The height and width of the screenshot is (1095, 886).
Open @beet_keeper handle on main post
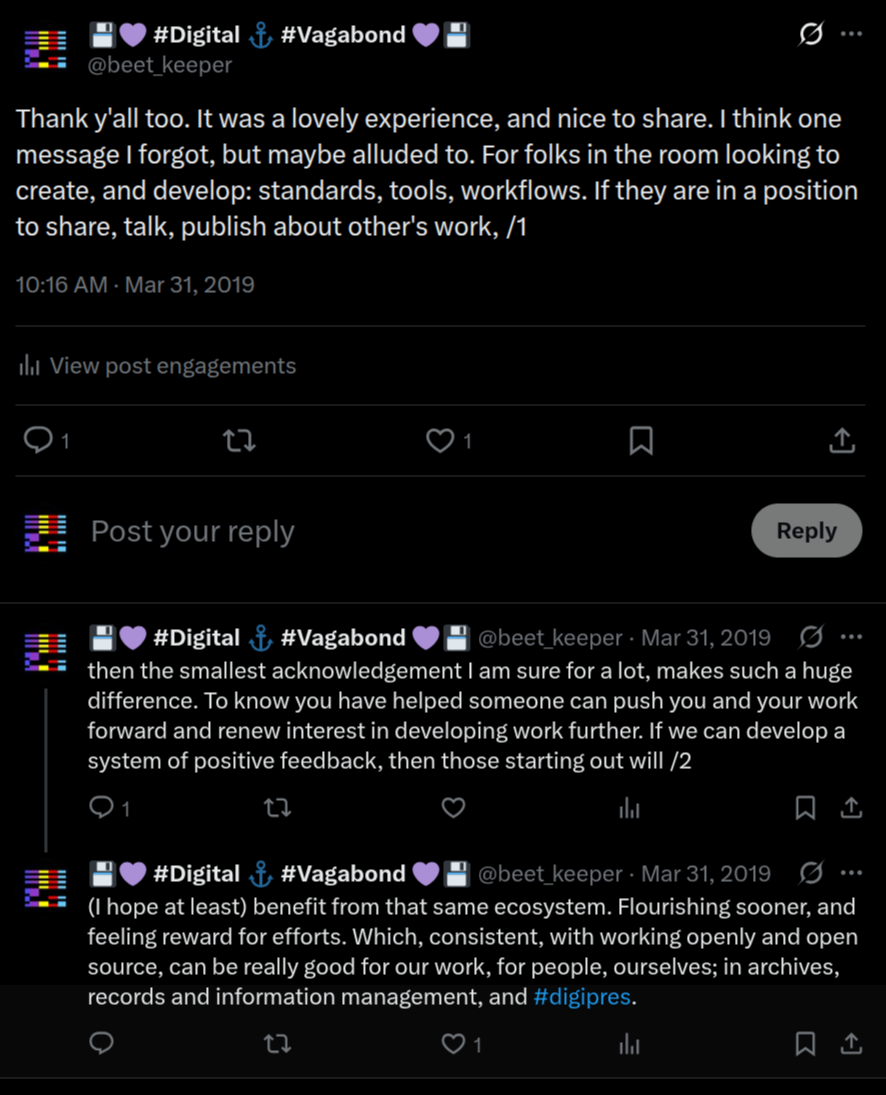[x=161, y=65]
